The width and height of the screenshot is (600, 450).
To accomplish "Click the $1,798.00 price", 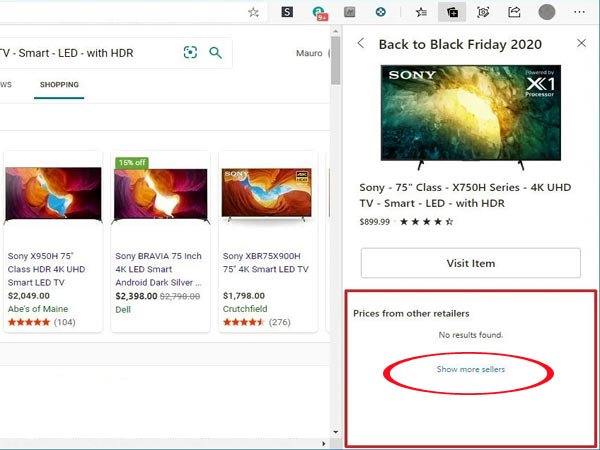I will [x=244, y=296].
